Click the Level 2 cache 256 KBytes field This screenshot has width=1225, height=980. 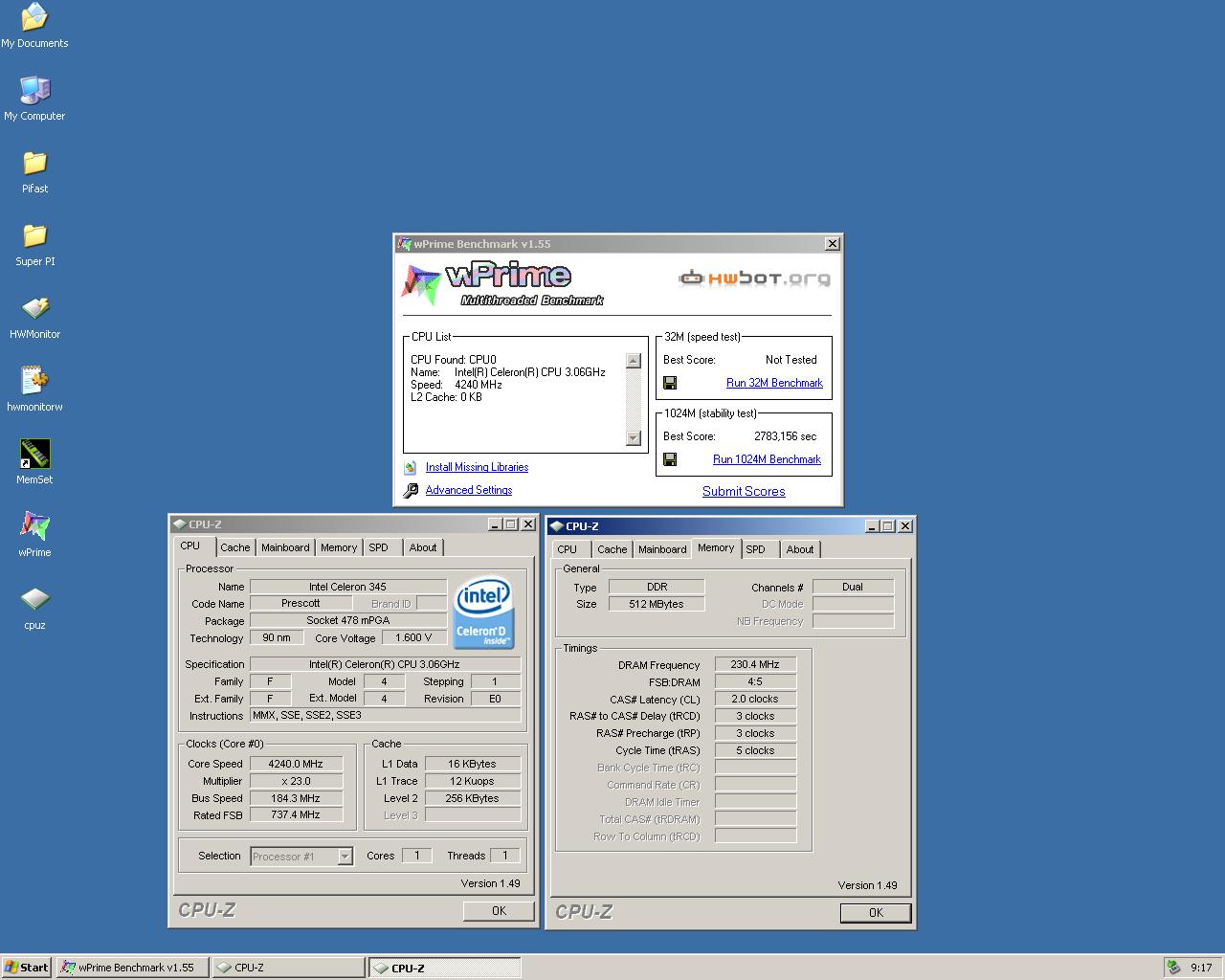tap(472, 798)
